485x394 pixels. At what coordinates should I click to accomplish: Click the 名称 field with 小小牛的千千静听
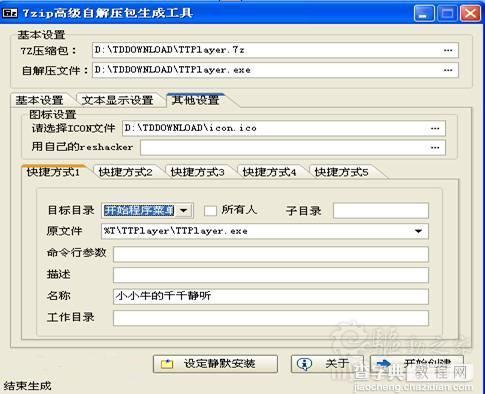click(271, 296)
